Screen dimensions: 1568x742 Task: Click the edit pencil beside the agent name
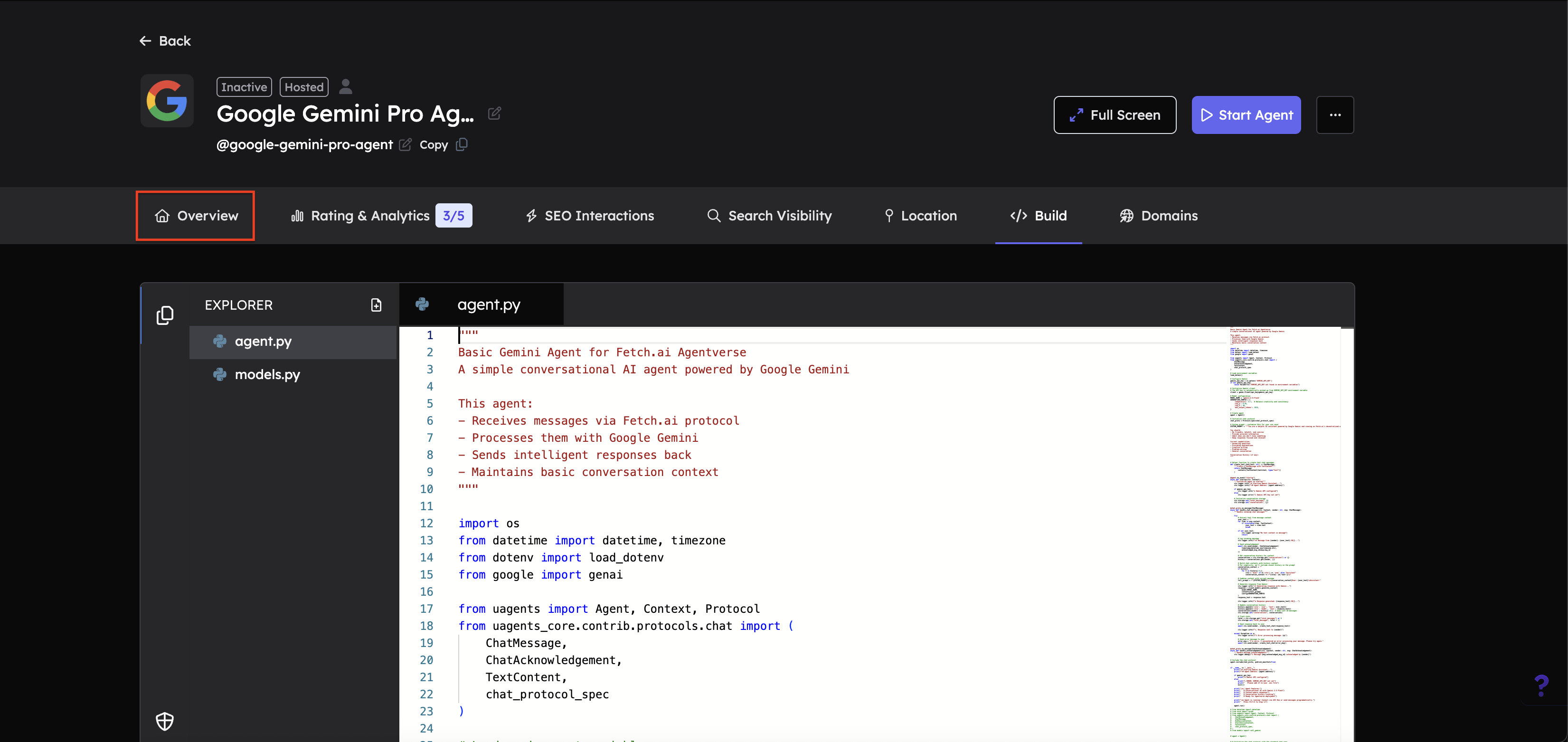[494, 114]
